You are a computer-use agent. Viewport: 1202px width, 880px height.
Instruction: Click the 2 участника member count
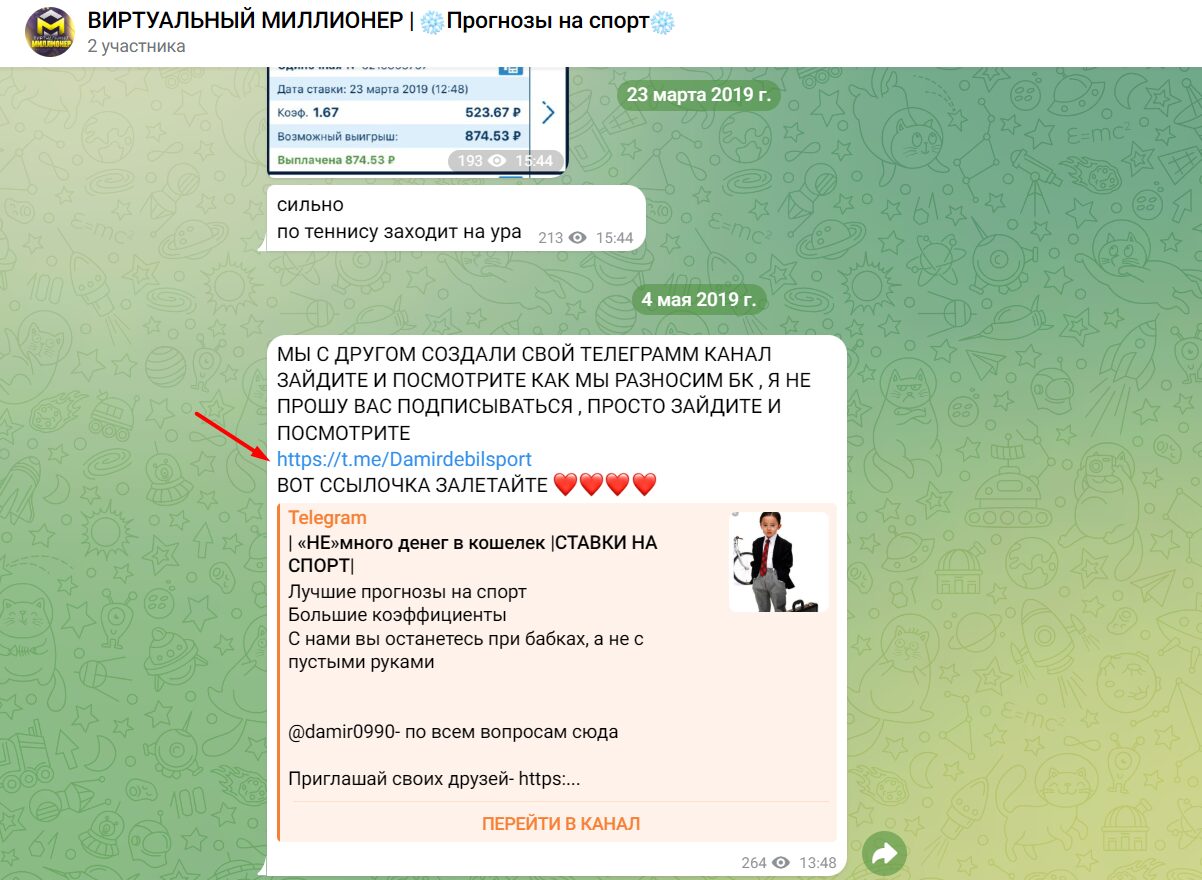(x=136, y=46)
